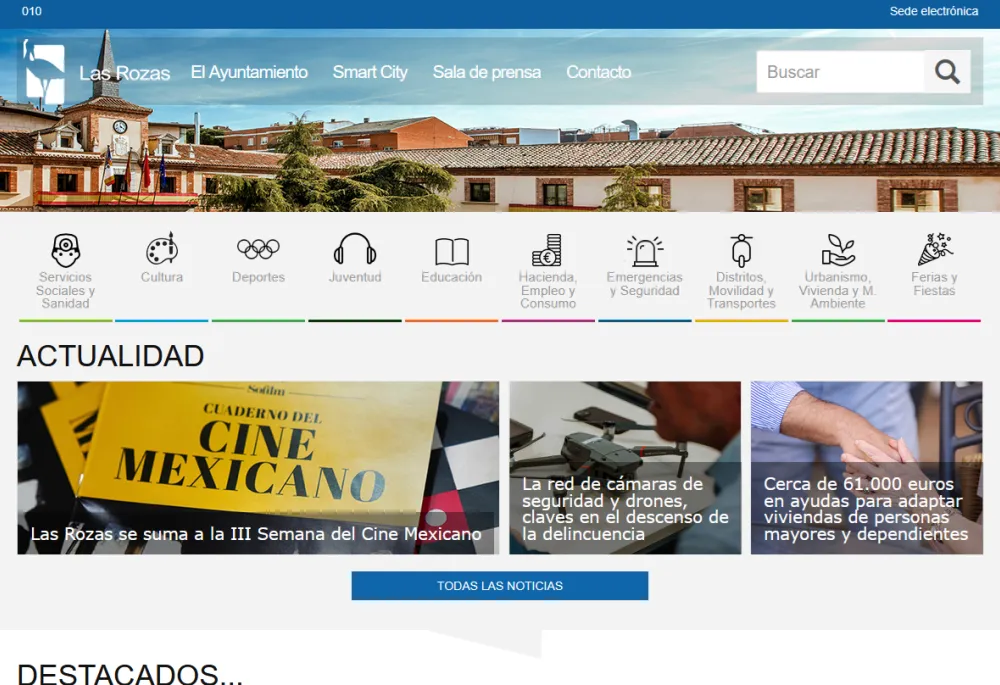The image size is (1000, 685).
Task: Open the Contacto menu item
Action: [x=599, y=72]
